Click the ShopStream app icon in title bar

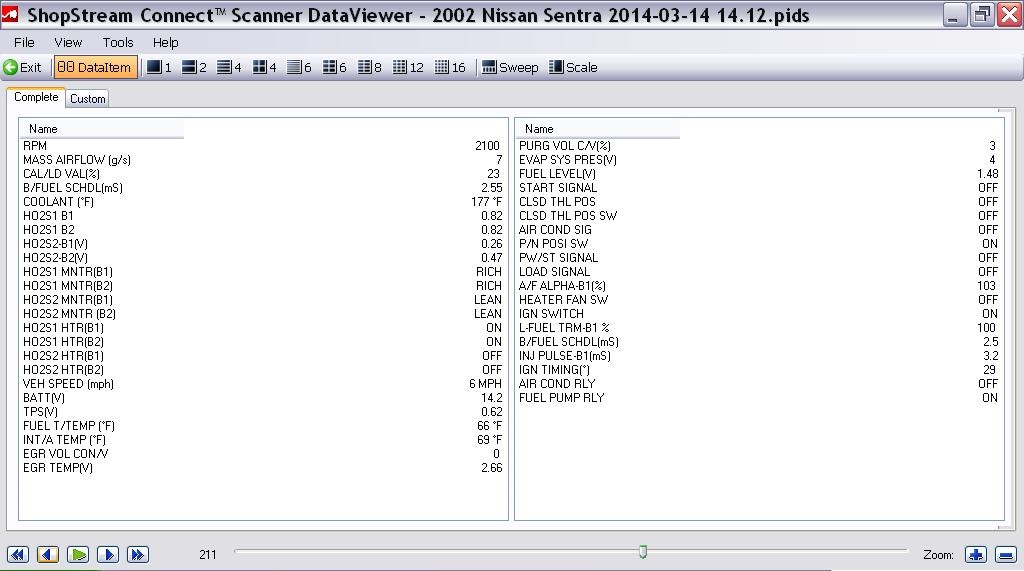point(10,14)
